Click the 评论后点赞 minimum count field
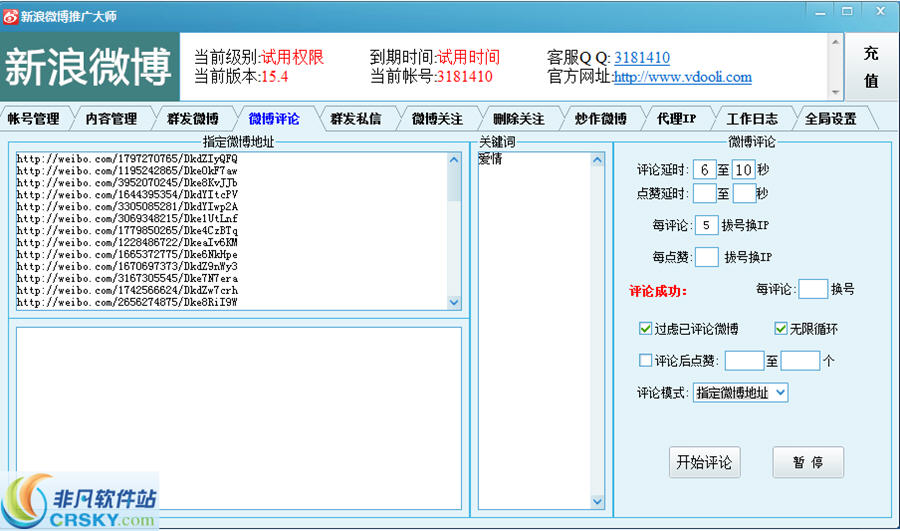The width and height of the screenshot is (900, 531). (744, 361)
